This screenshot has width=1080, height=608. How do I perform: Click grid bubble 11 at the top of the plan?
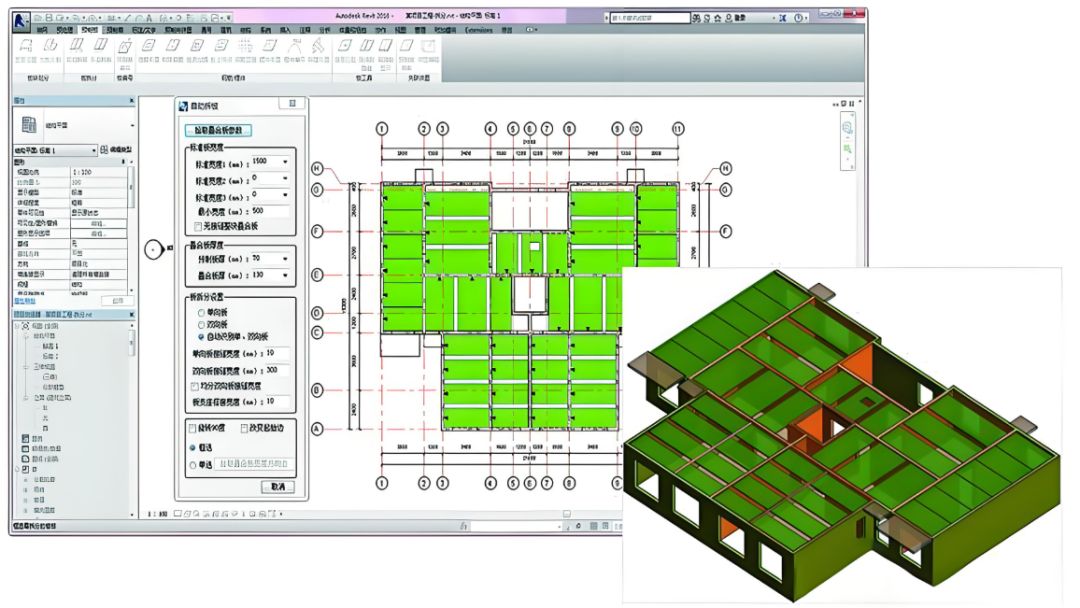tap(678, 129)
